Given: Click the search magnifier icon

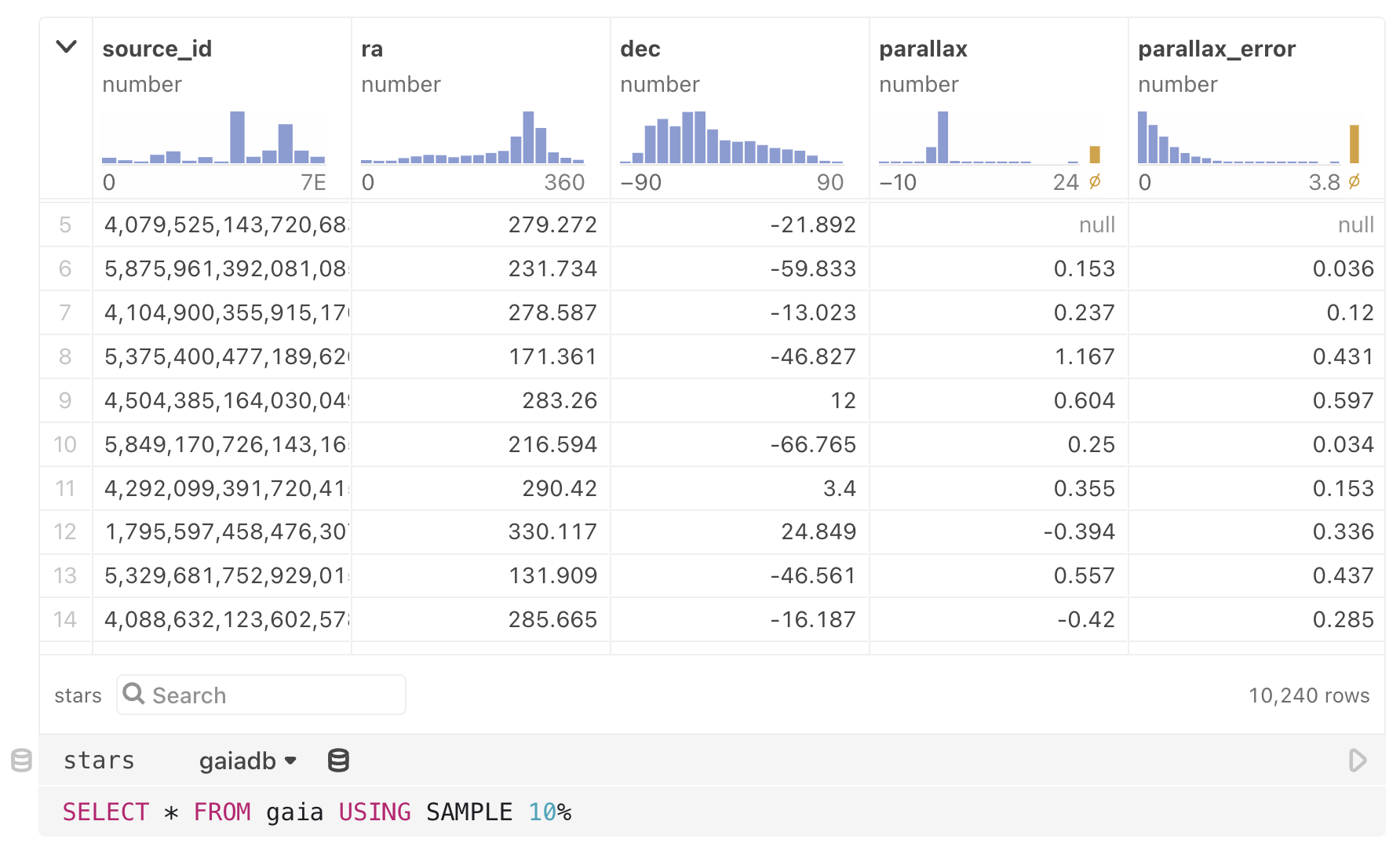Looking at the screenshot, I should click(133, 695).
